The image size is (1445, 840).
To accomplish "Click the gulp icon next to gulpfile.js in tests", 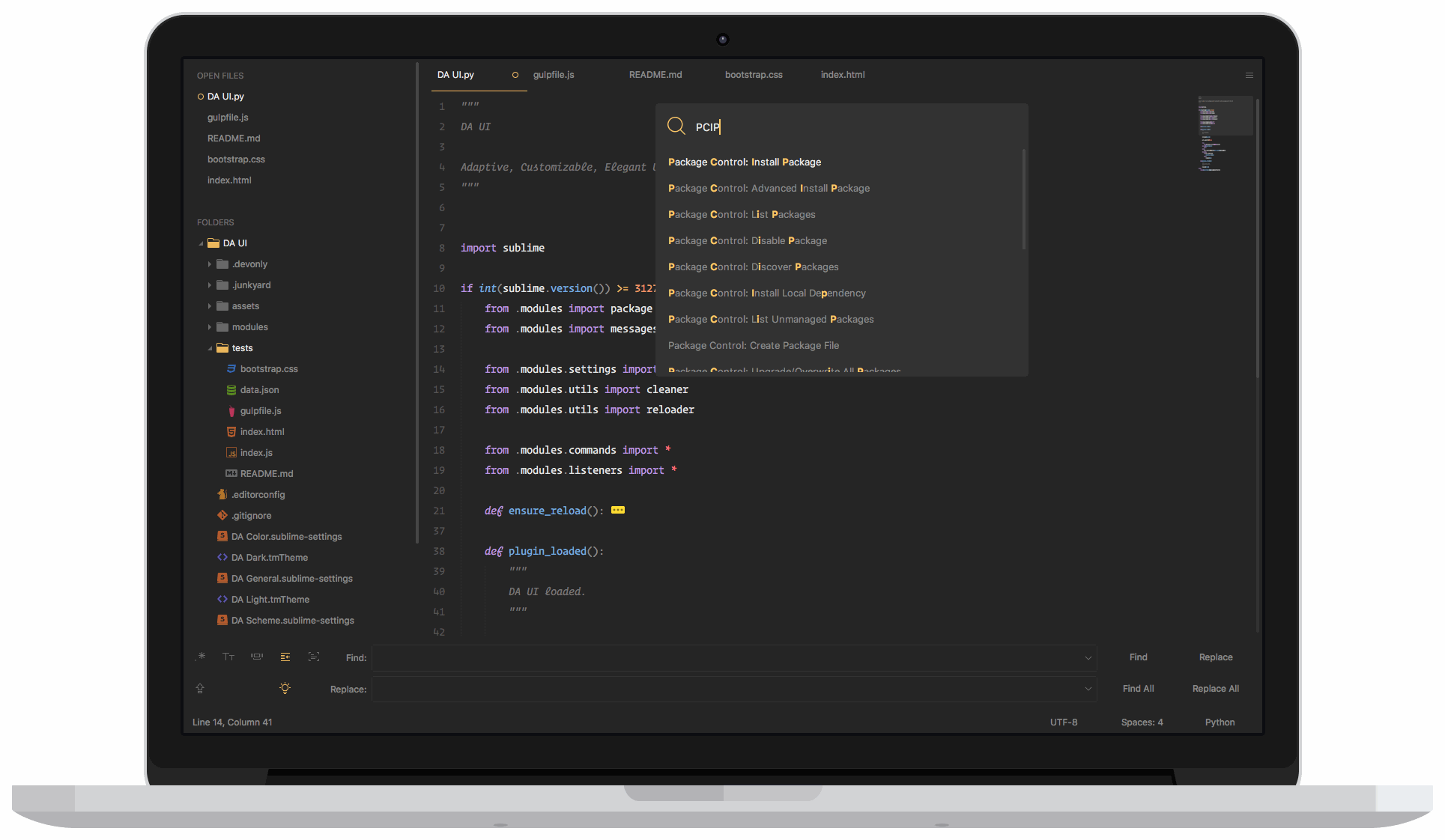I will coord(231,411).
